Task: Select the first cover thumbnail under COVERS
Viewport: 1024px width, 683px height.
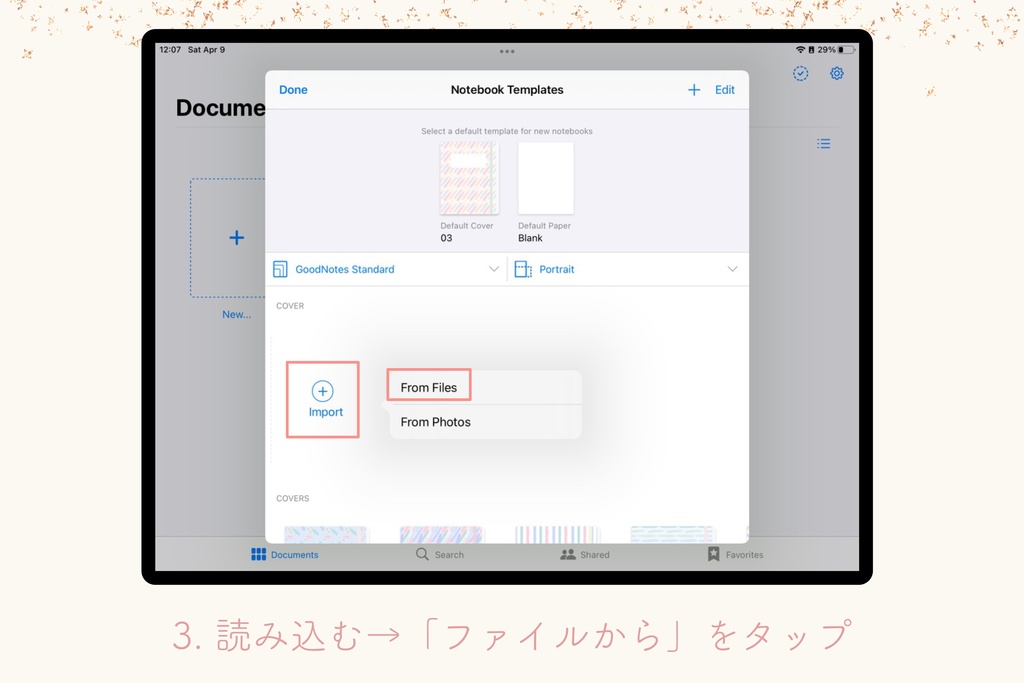Action: (x=327, y=533)
